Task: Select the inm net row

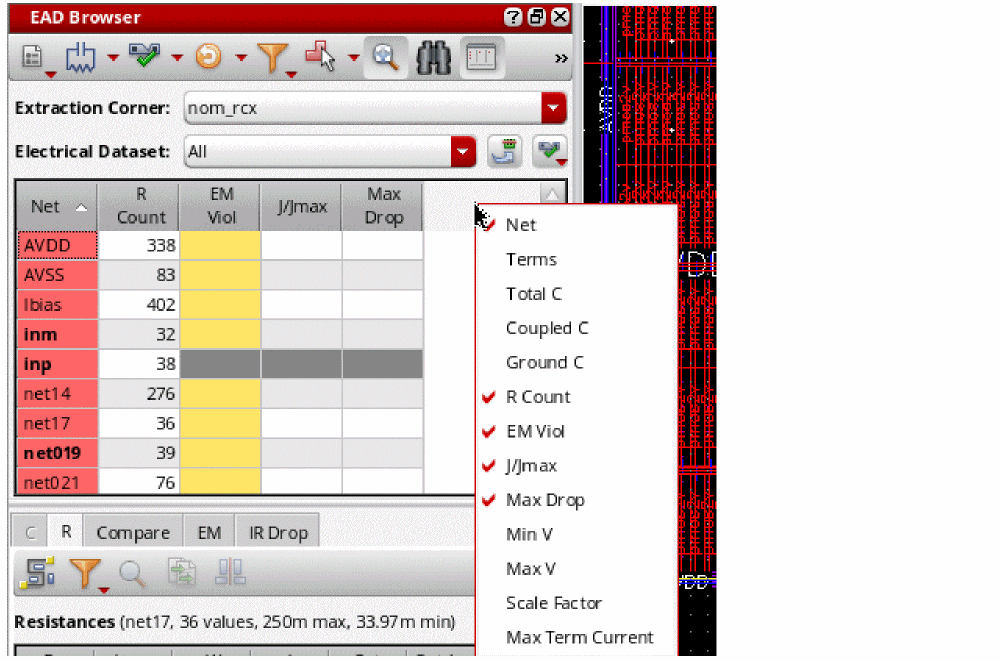Action: tap(57, 335)
